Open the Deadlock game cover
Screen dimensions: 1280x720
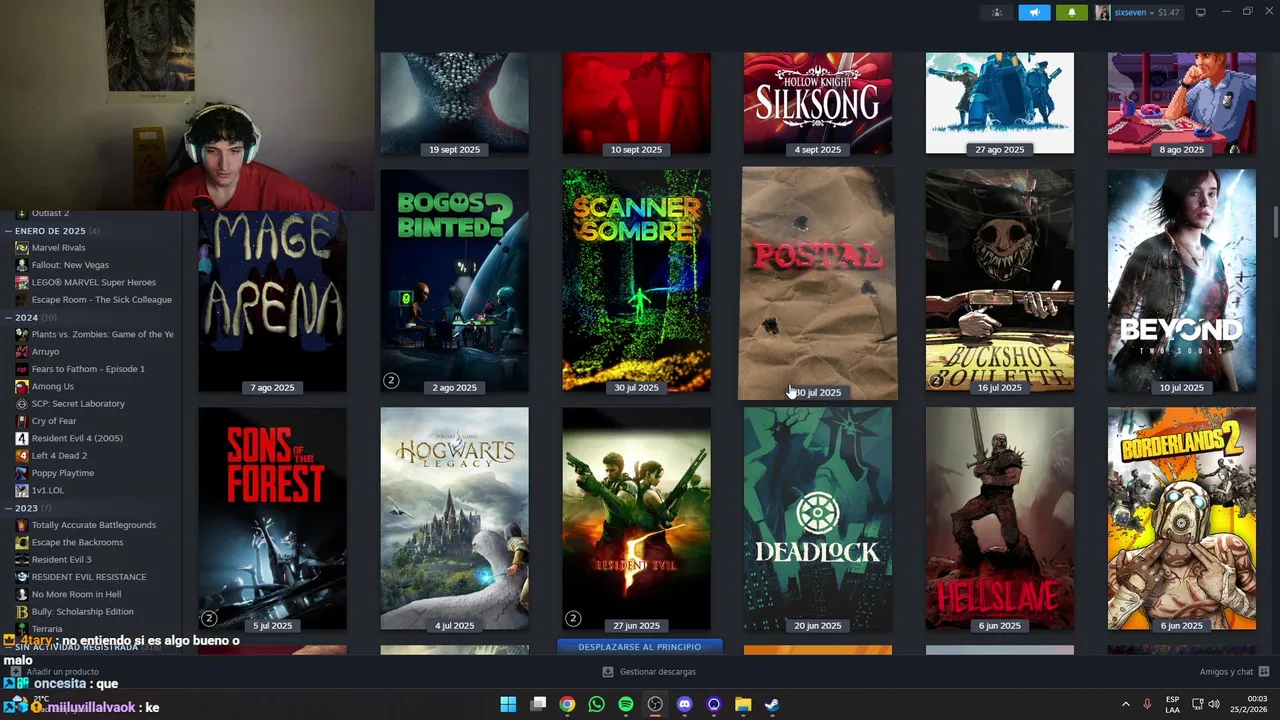pos(818,519)
